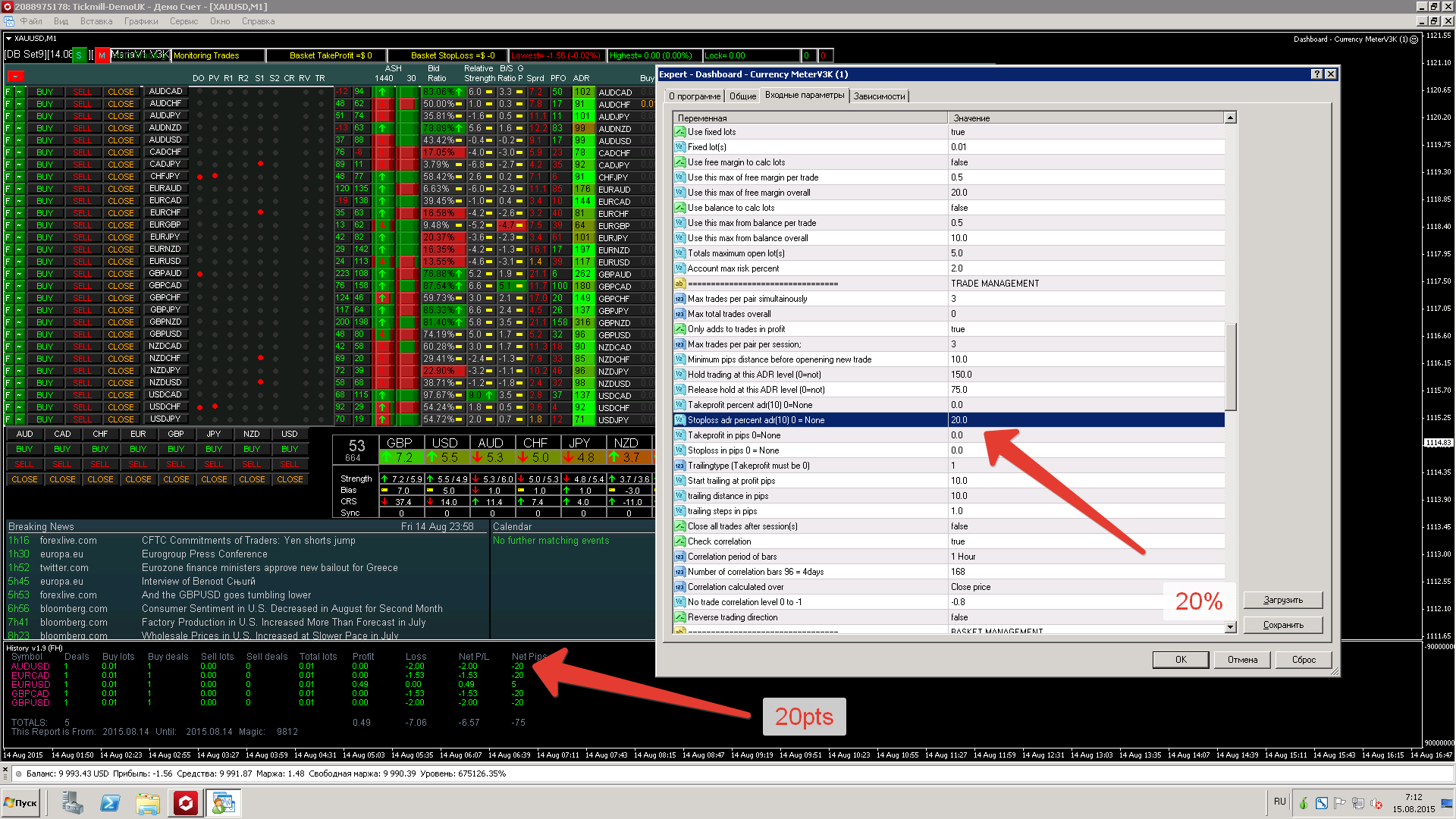The image size is (1456, 819).
Task: Click OK in the Expert dialog
Action: 1181,660
